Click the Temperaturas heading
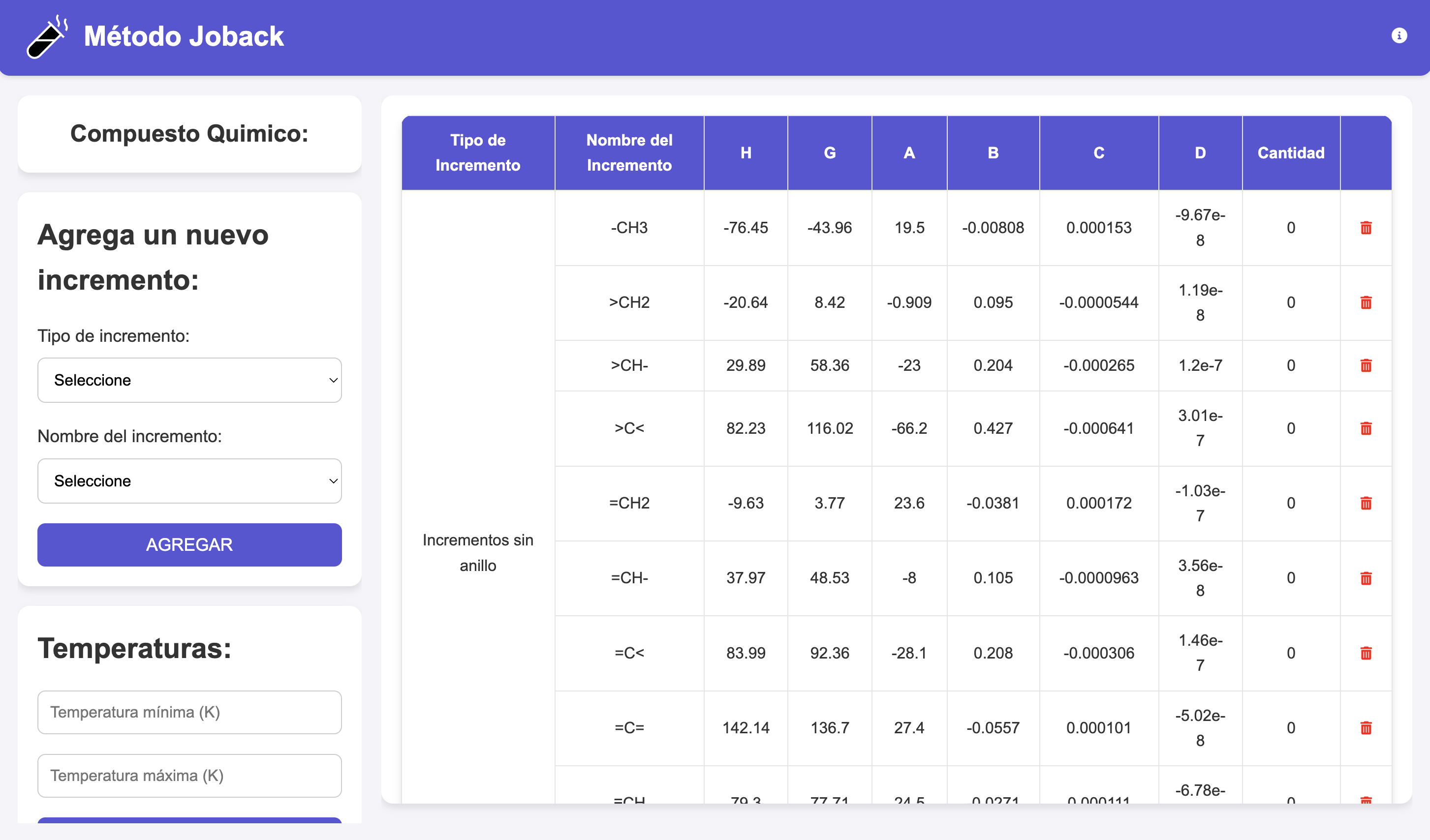 (134, 648)
